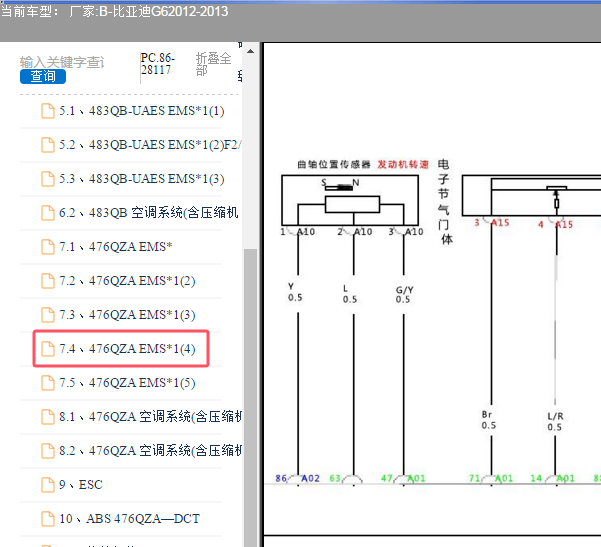
Task: Click the Y 0.5 wire label
Action: click(295, 292)
